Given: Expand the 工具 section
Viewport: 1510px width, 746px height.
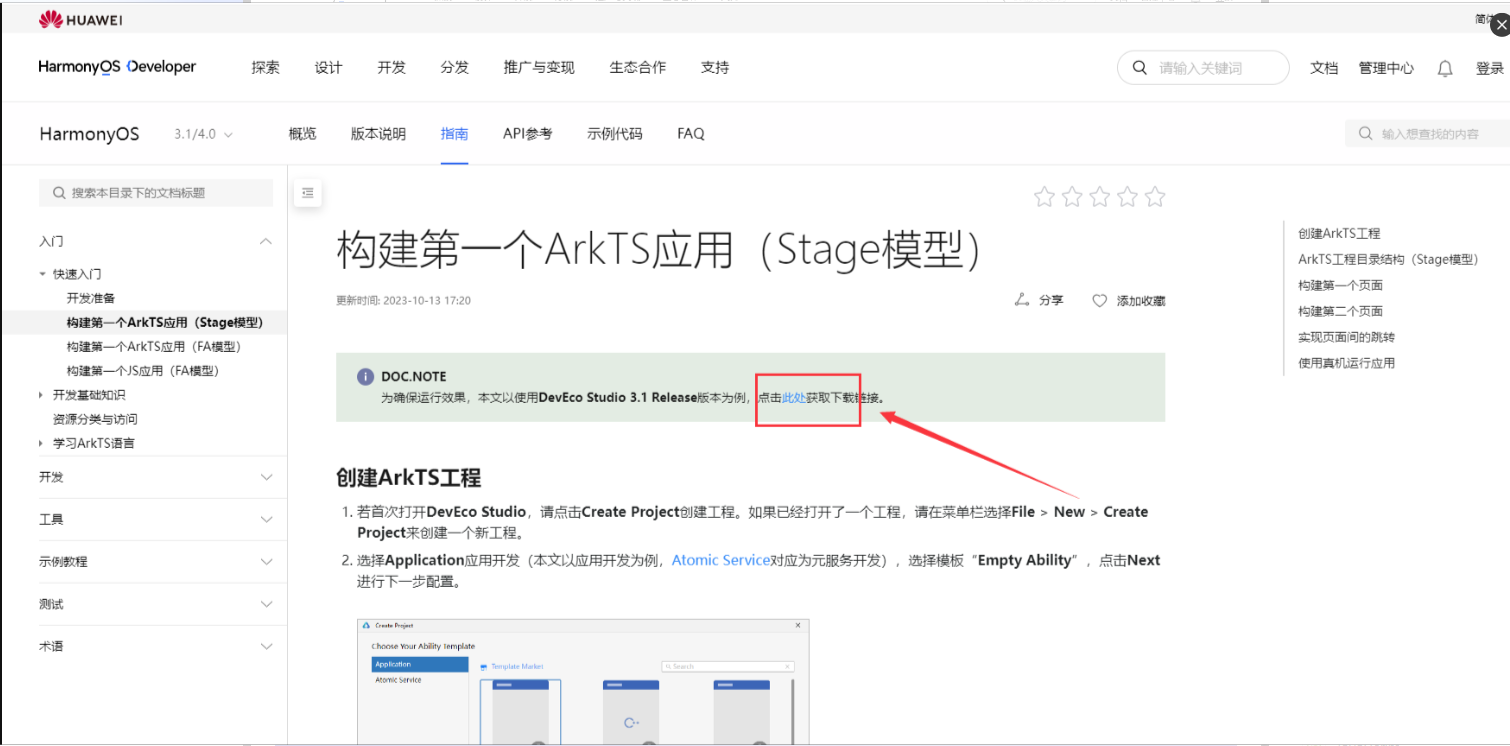Looking at the screenshot, I should (266, 519).
